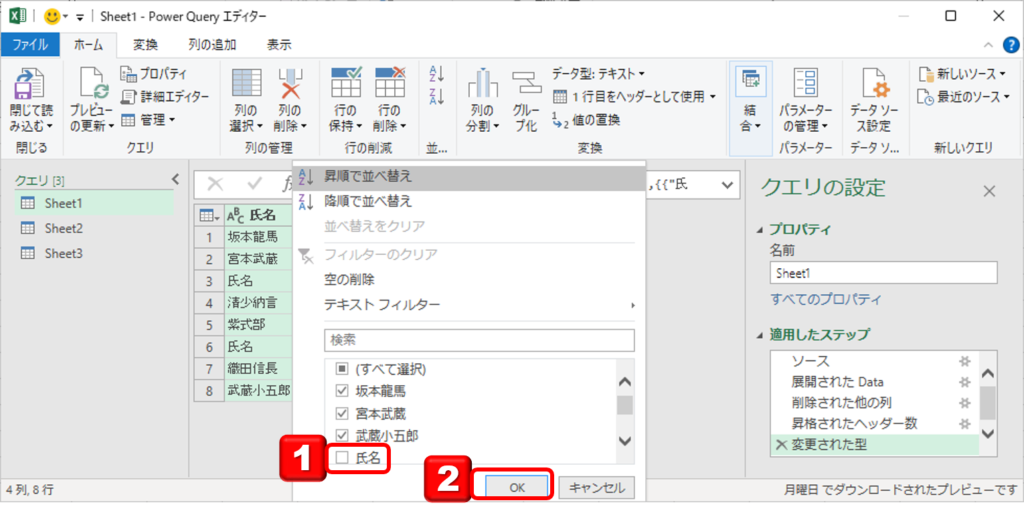This screenshot has width=1024, height=525.
Task: Toggle the (すべて選択) checkbox
Action: coord(342,370)
